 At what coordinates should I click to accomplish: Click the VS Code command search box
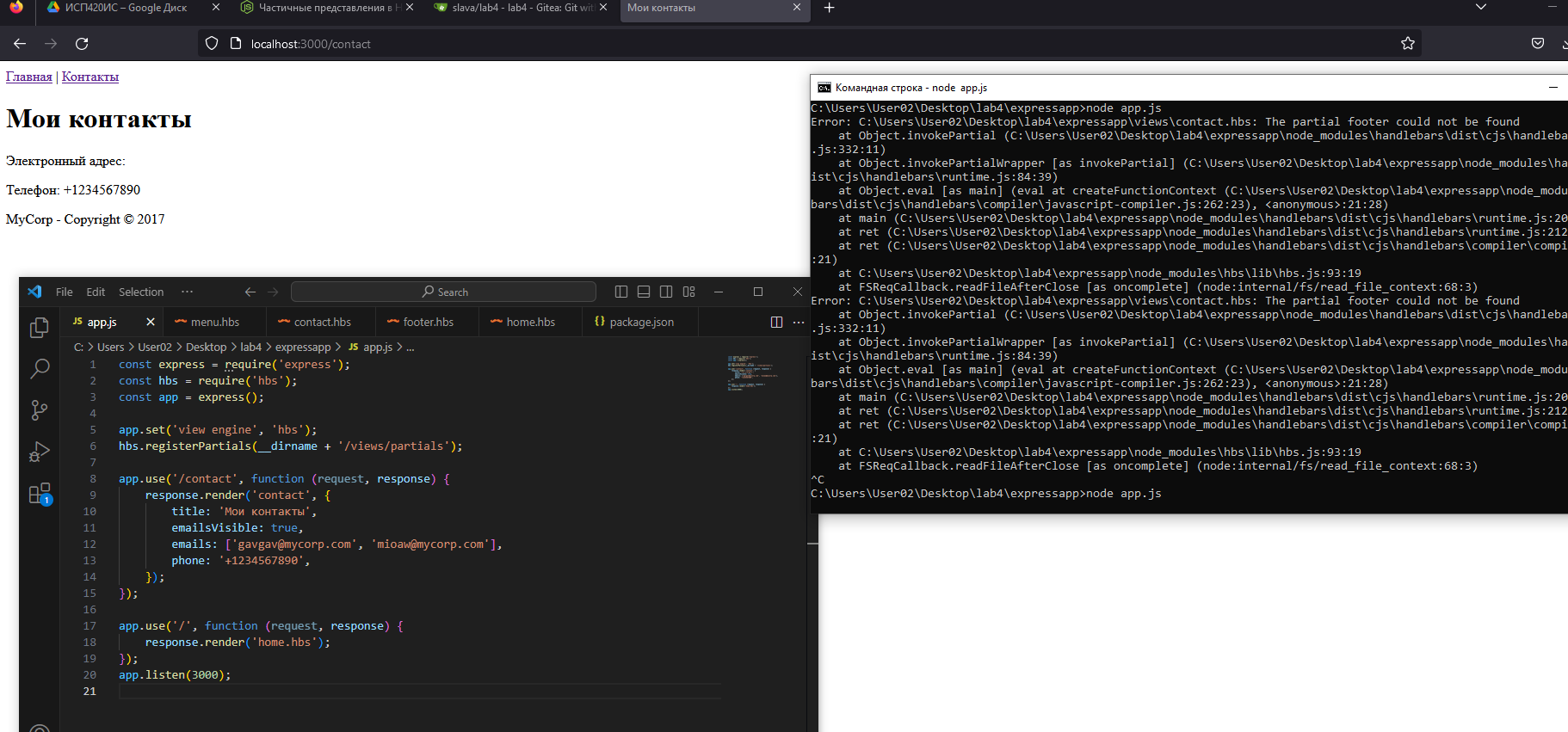pos(443,292)
